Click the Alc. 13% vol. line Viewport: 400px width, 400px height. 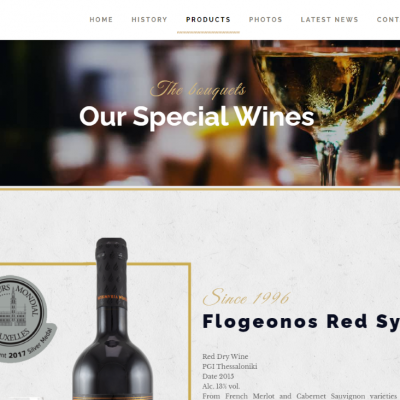pyautogui.click(x=221, y=386)
